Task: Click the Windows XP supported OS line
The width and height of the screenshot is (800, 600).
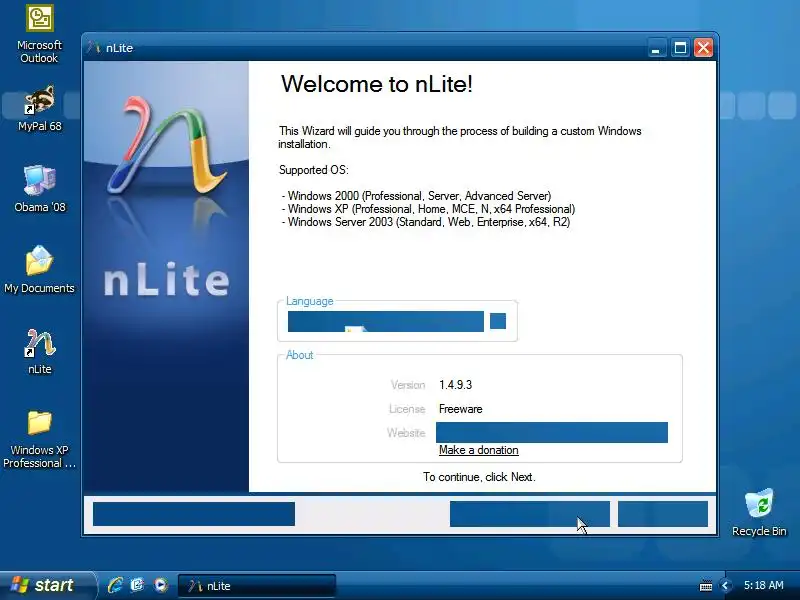Action: tap(429, 209)
